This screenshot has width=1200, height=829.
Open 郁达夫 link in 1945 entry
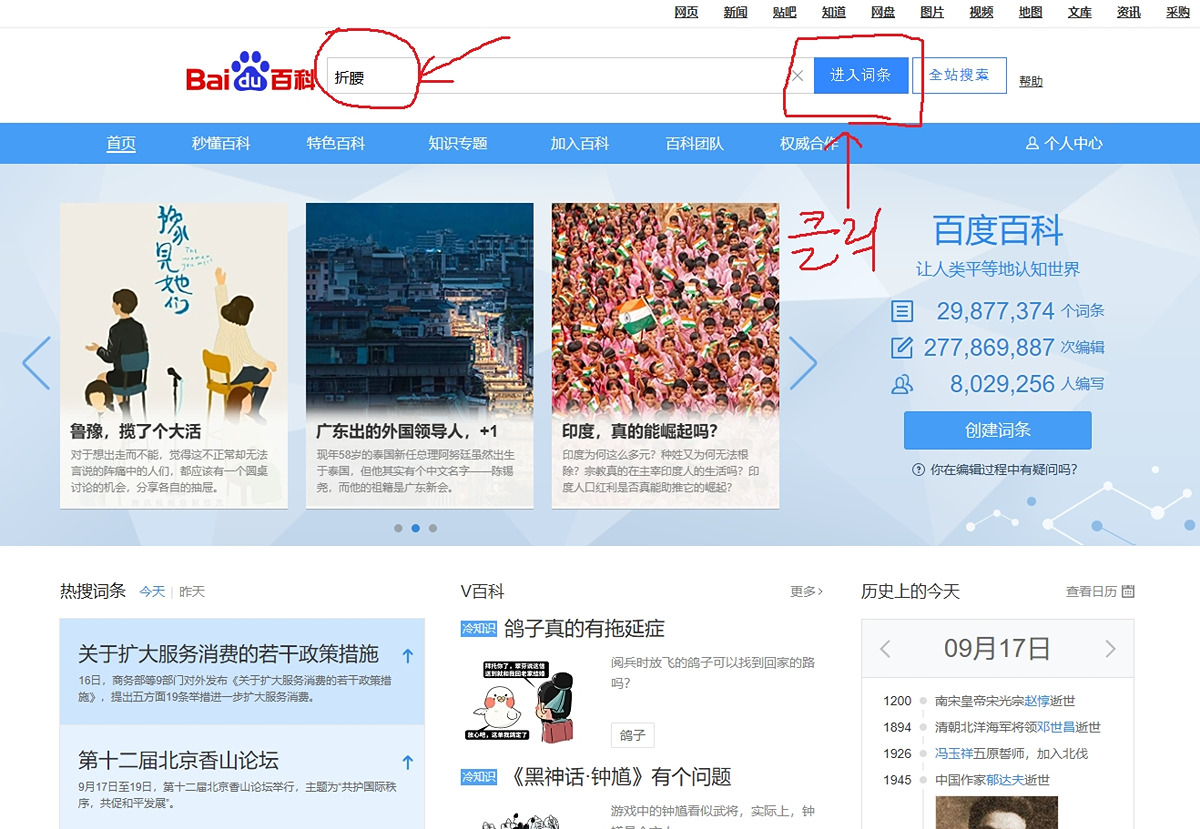[x=1005, y=780]
